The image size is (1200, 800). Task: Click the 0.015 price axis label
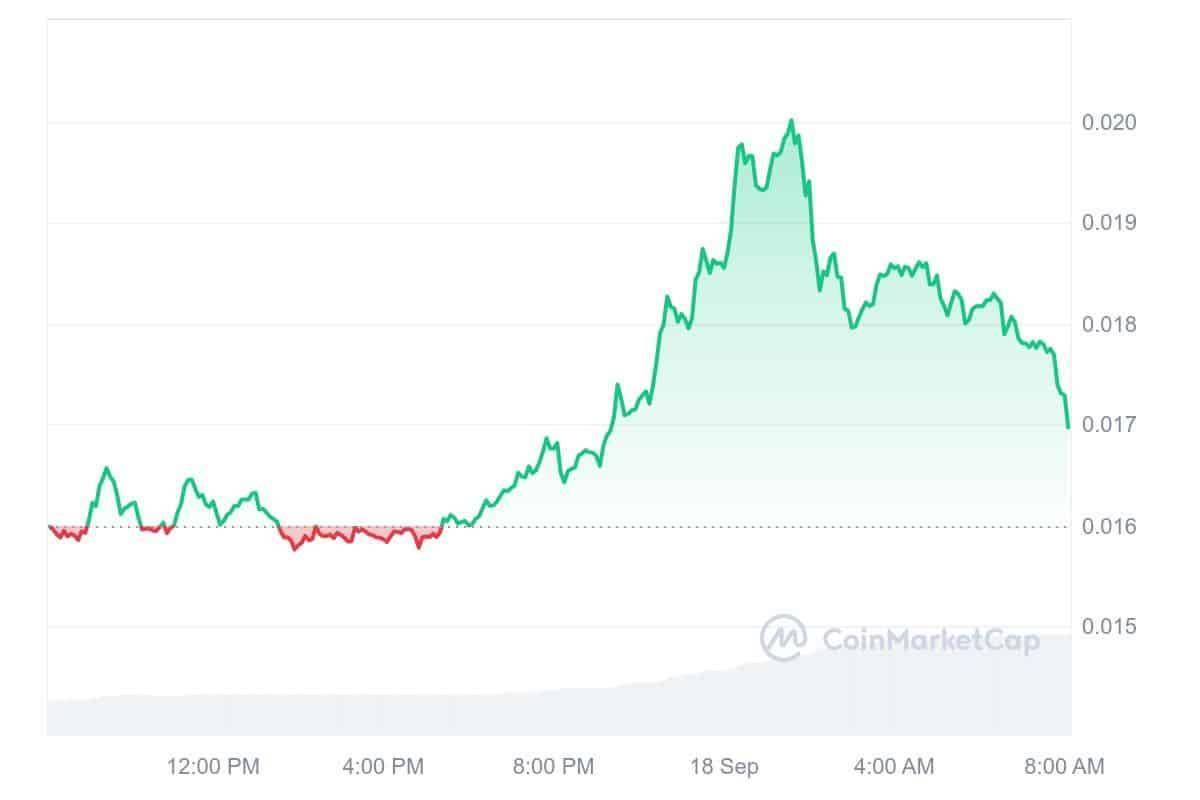pyautogui.click(x=1109, y=626)
